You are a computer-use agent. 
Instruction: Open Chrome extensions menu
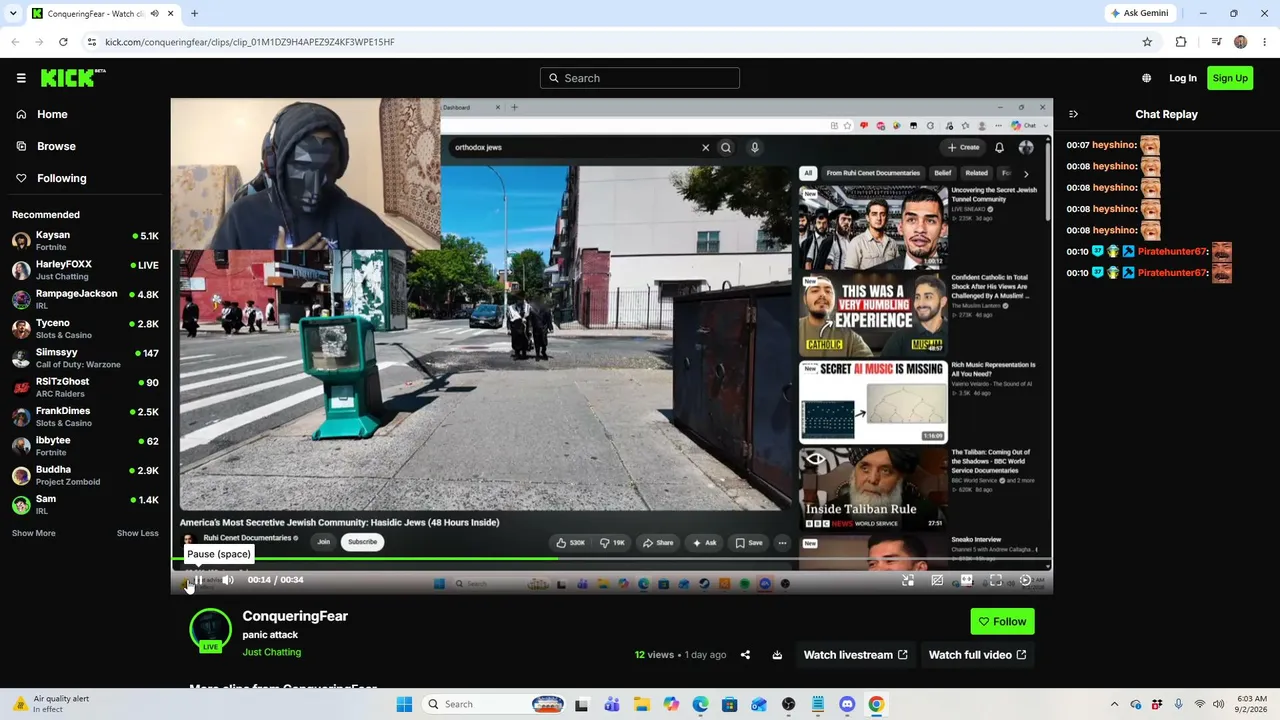(x=1181, y=42)
